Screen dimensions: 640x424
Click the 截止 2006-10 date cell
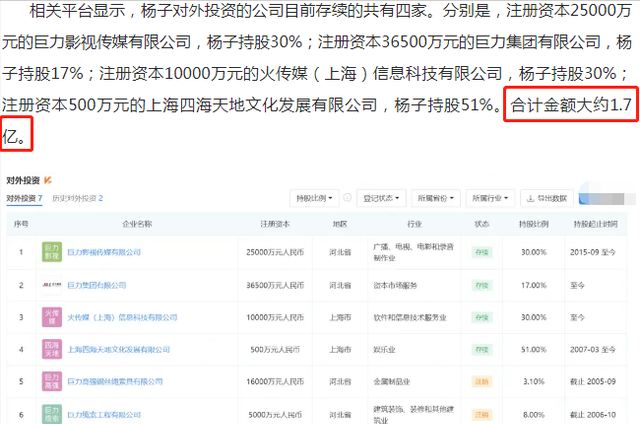(x=593, y=415)
